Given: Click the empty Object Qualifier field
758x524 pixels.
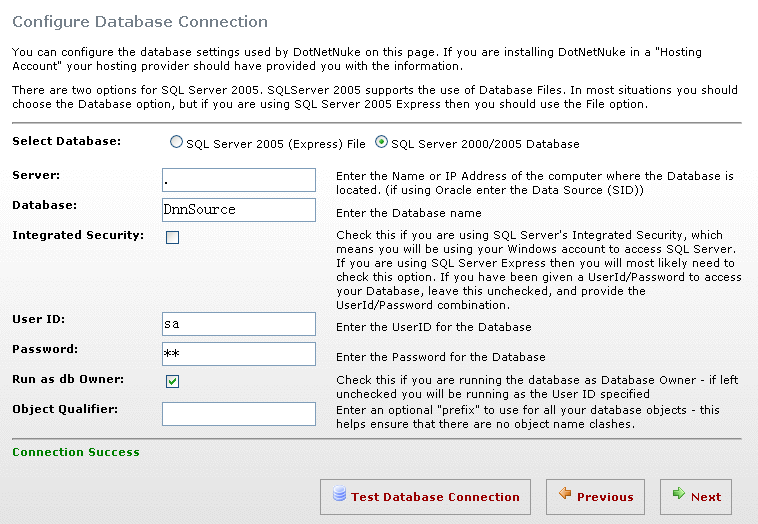Looking at the screenshot, I should [239, 414].
